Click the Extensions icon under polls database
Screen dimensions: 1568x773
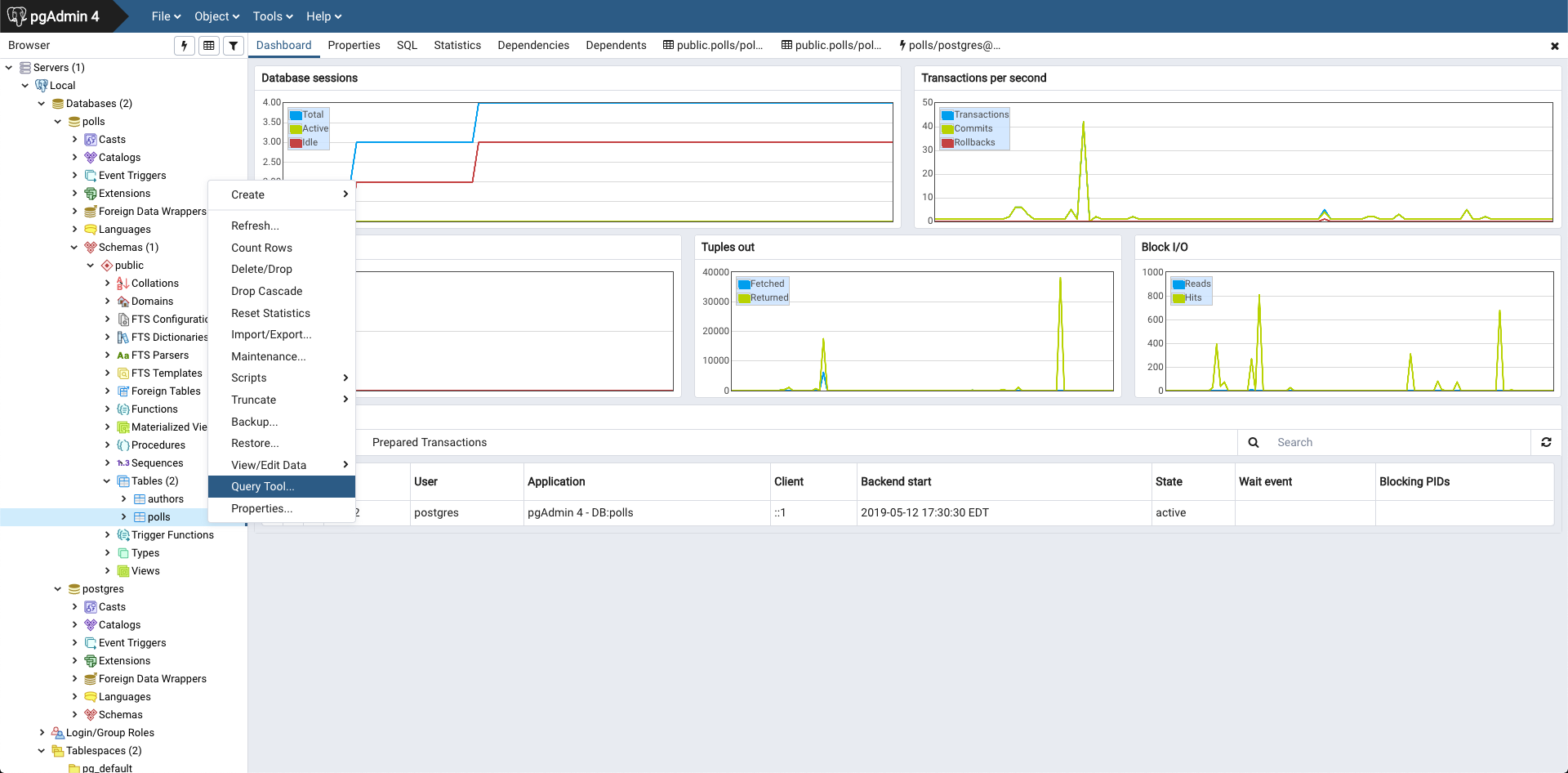[91, 194]
